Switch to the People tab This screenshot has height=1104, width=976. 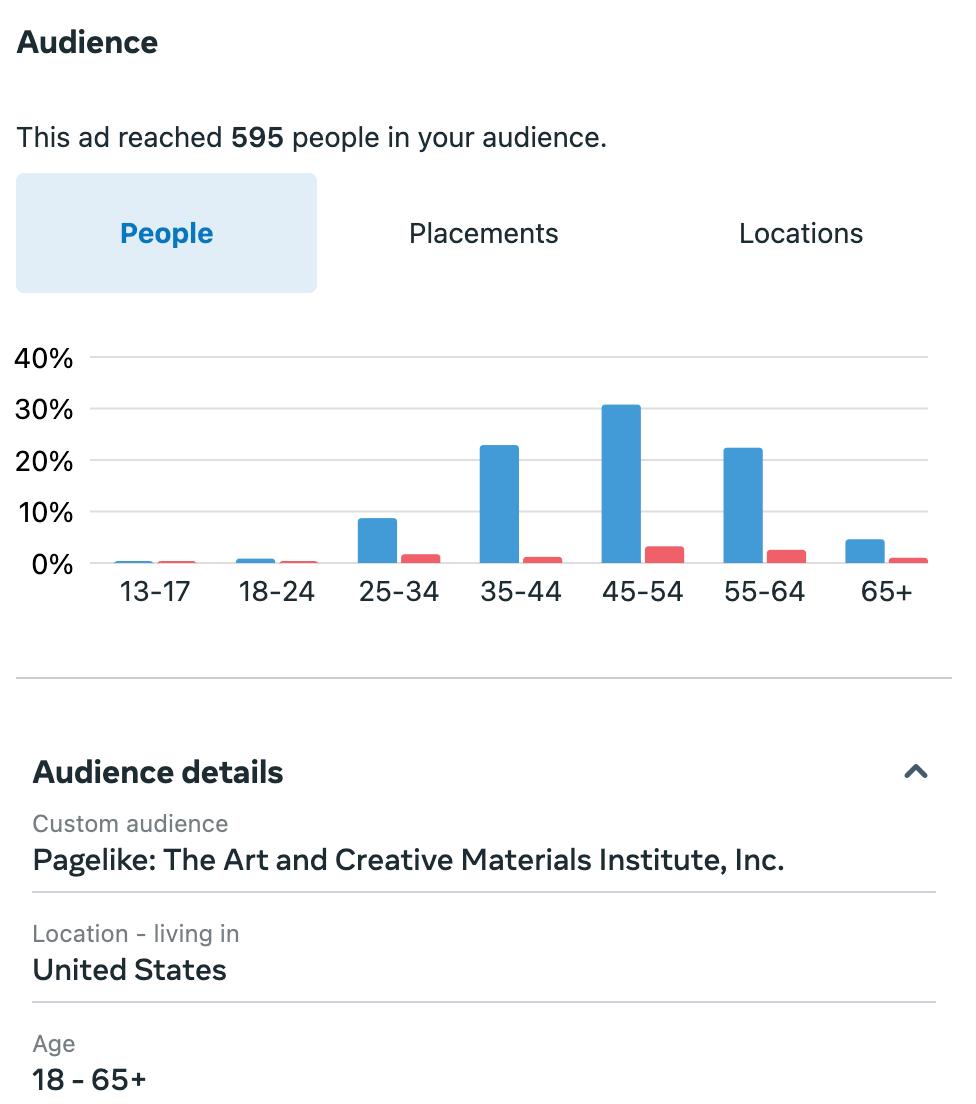click(x=166, y=233)
